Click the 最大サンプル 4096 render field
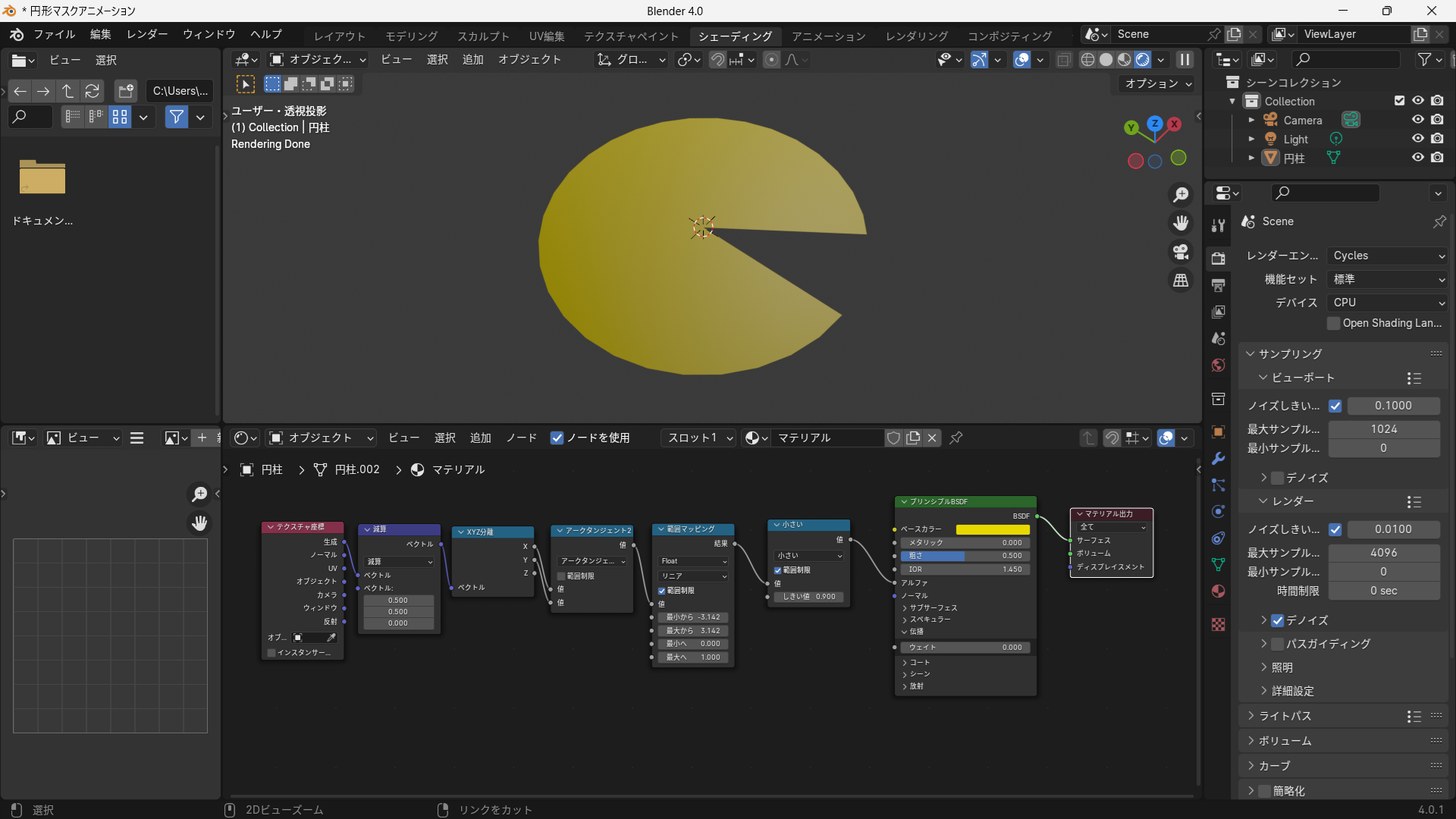Image resolution: width=1456 pixels, height=819 pixels. 1383,553
